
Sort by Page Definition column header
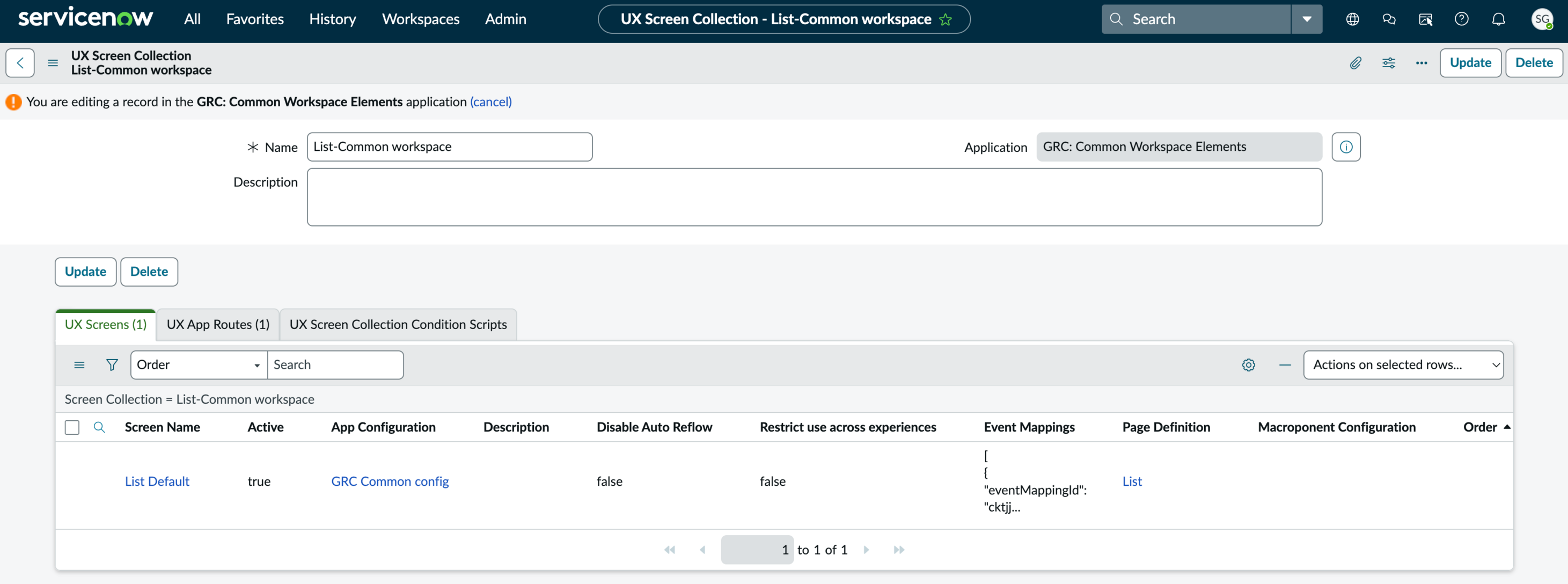coord(1166,427)
